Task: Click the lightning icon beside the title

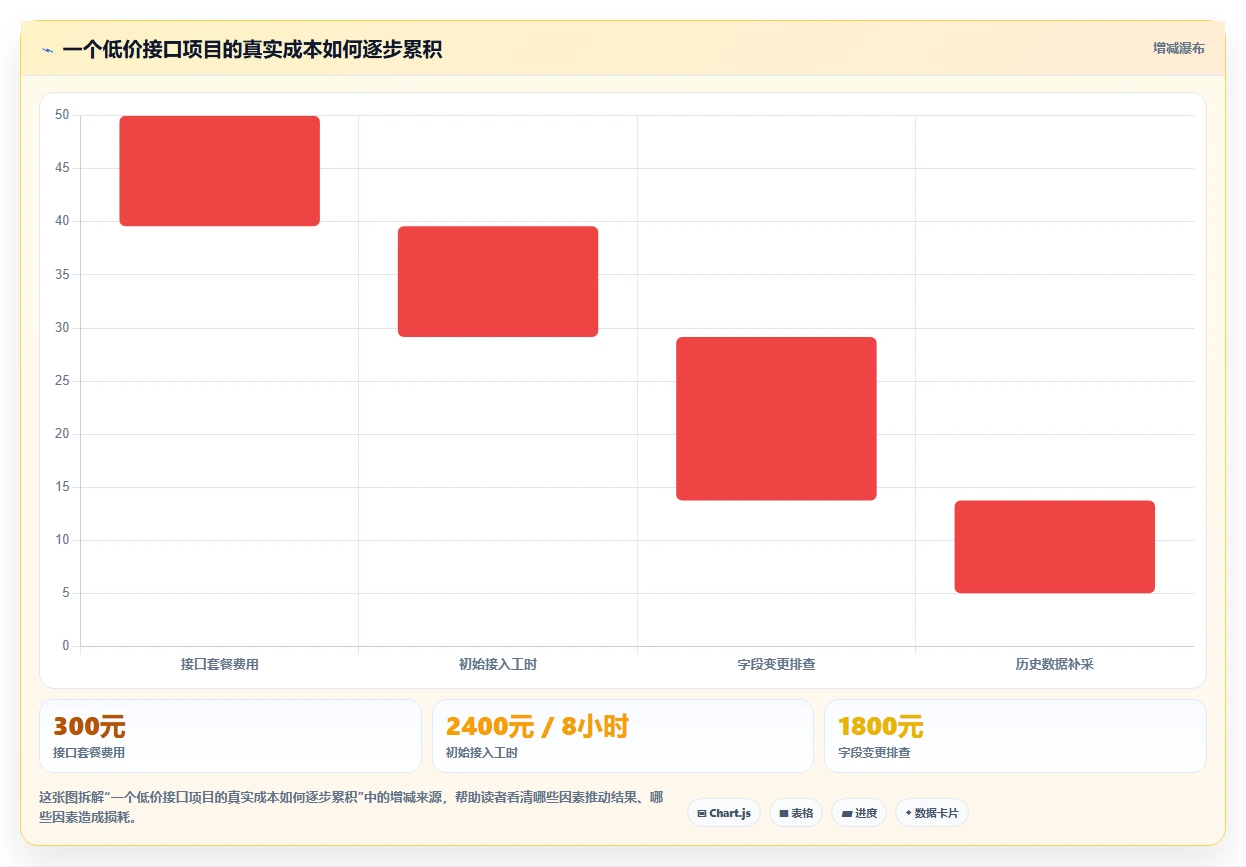Action: 47,50
